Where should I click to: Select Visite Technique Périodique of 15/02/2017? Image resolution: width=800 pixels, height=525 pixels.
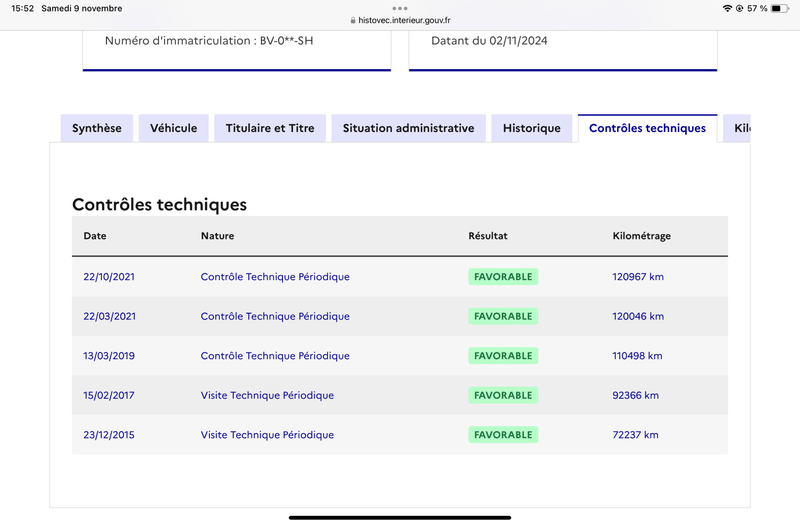click(267, 395)
